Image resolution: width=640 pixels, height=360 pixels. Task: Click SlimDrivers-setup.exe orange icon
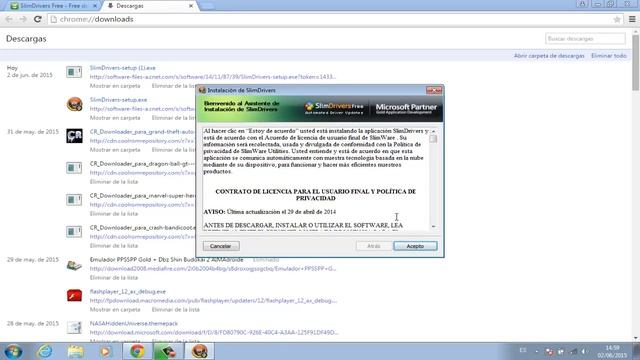[x=74, y=104]
